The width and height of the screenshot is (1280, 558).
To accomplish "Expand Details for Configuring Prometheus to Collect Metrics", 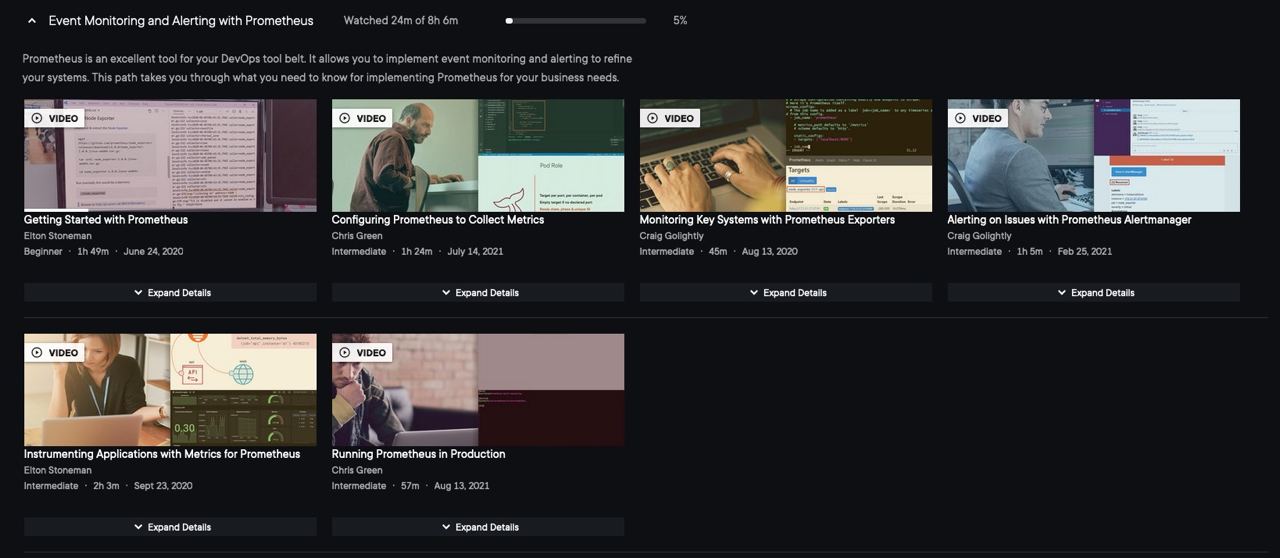I will coord(478,293).
